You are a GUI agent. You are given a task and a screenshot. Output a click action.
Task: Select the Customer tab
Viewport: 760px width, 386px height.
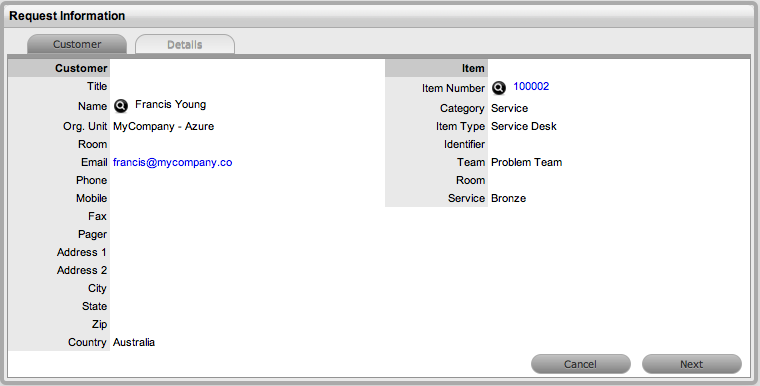pos(77,45)
